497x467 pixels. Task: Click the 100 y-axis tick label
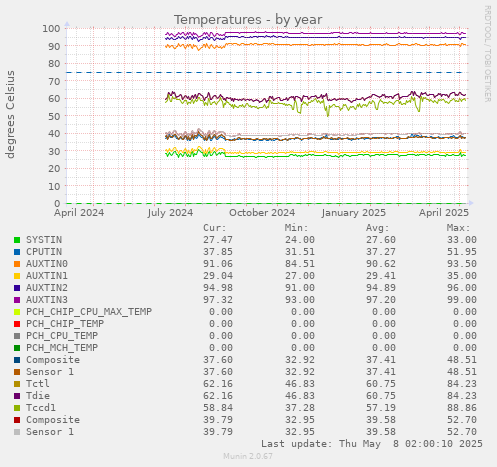pyautogui.click(x=51, y=29)
